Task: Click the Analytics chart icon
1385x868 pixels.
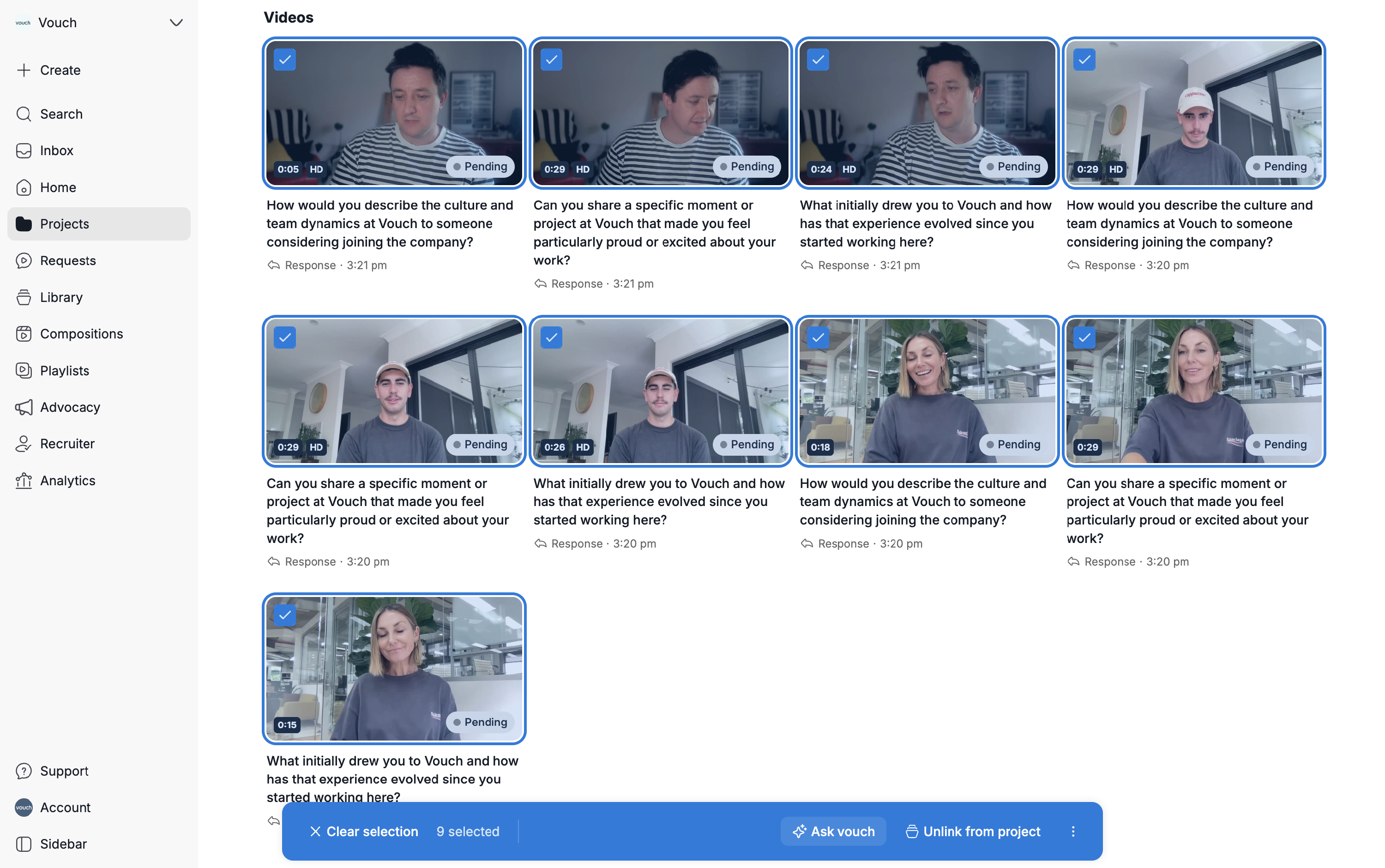Action: [24, 481]
